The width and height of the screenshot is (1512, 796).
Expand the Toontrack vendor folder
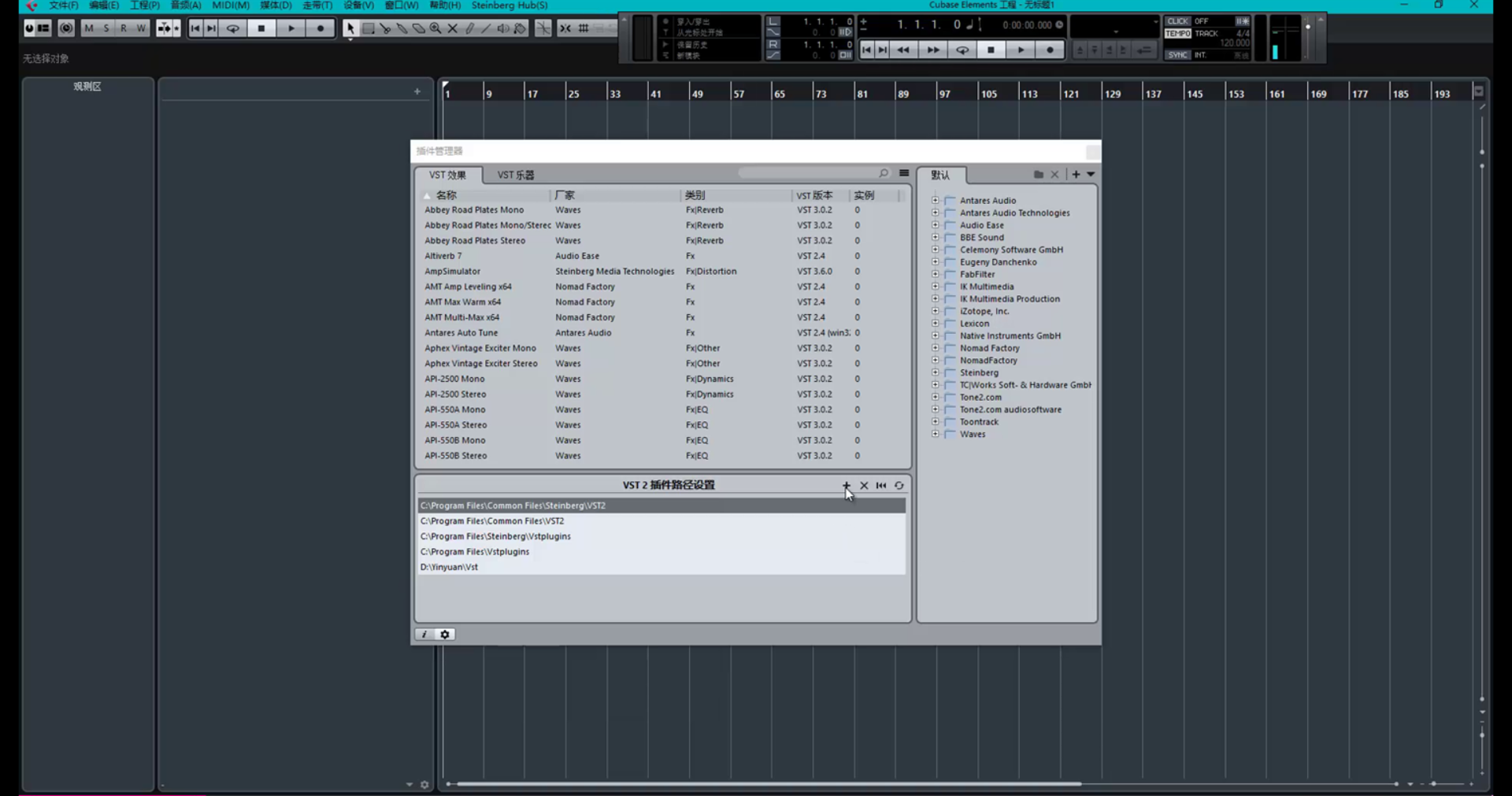(936, 421)
